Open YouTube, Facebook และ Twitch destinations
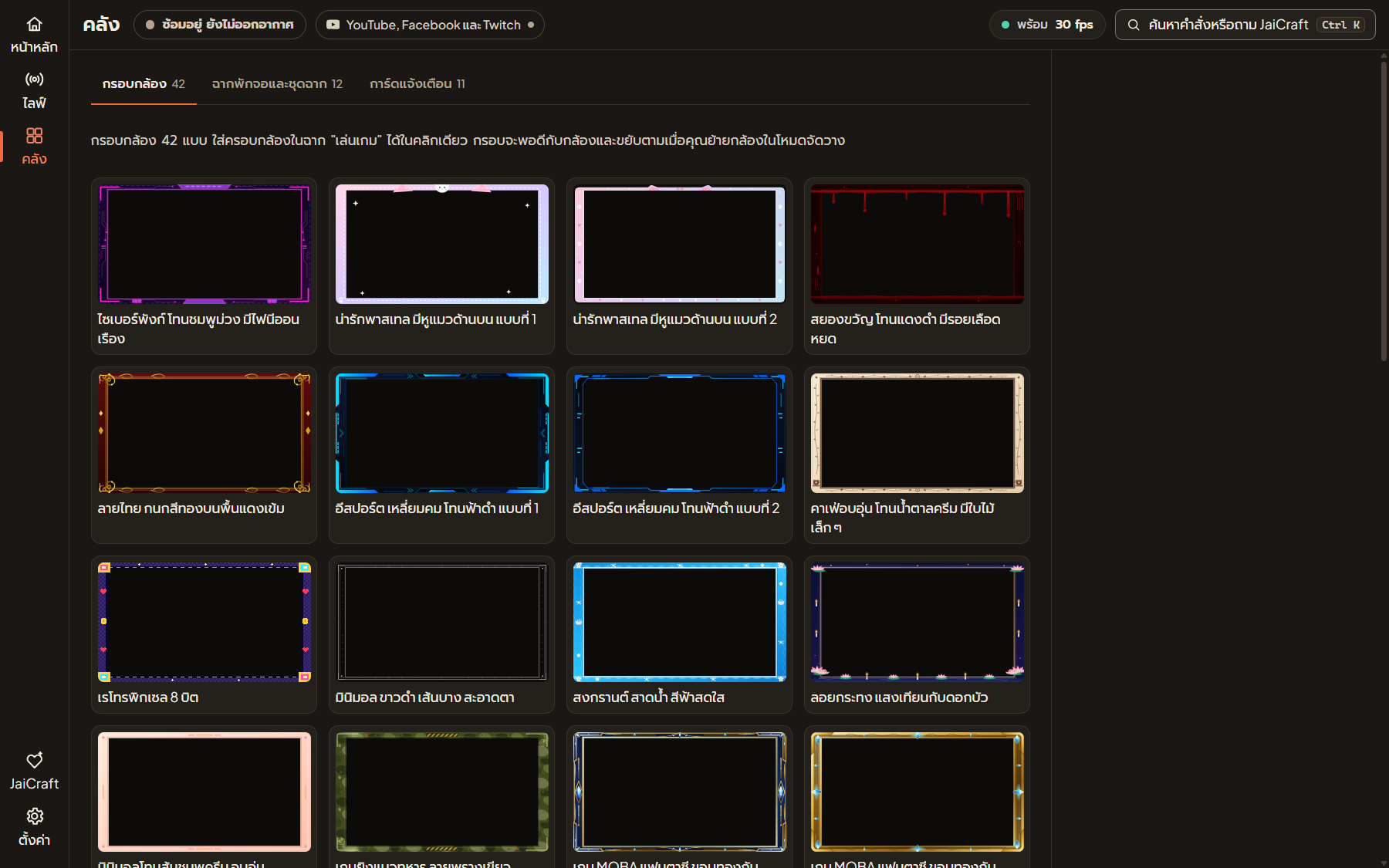The height and width of the screenshot is (868, 1389). [430, 25]
